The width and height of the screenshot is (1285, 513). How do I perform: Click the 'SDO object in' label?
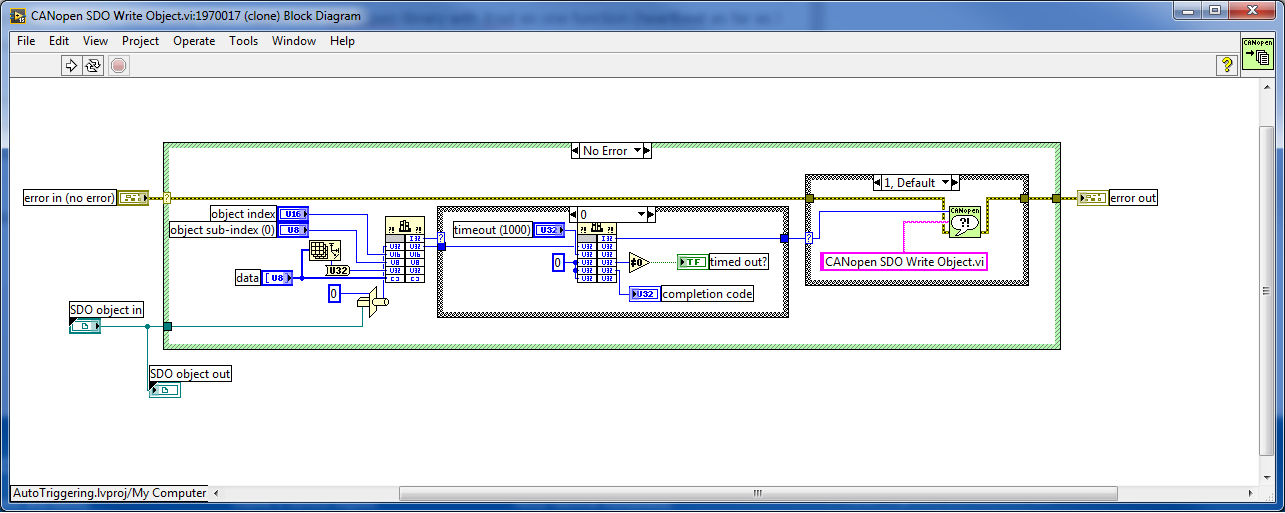(106, 310)
